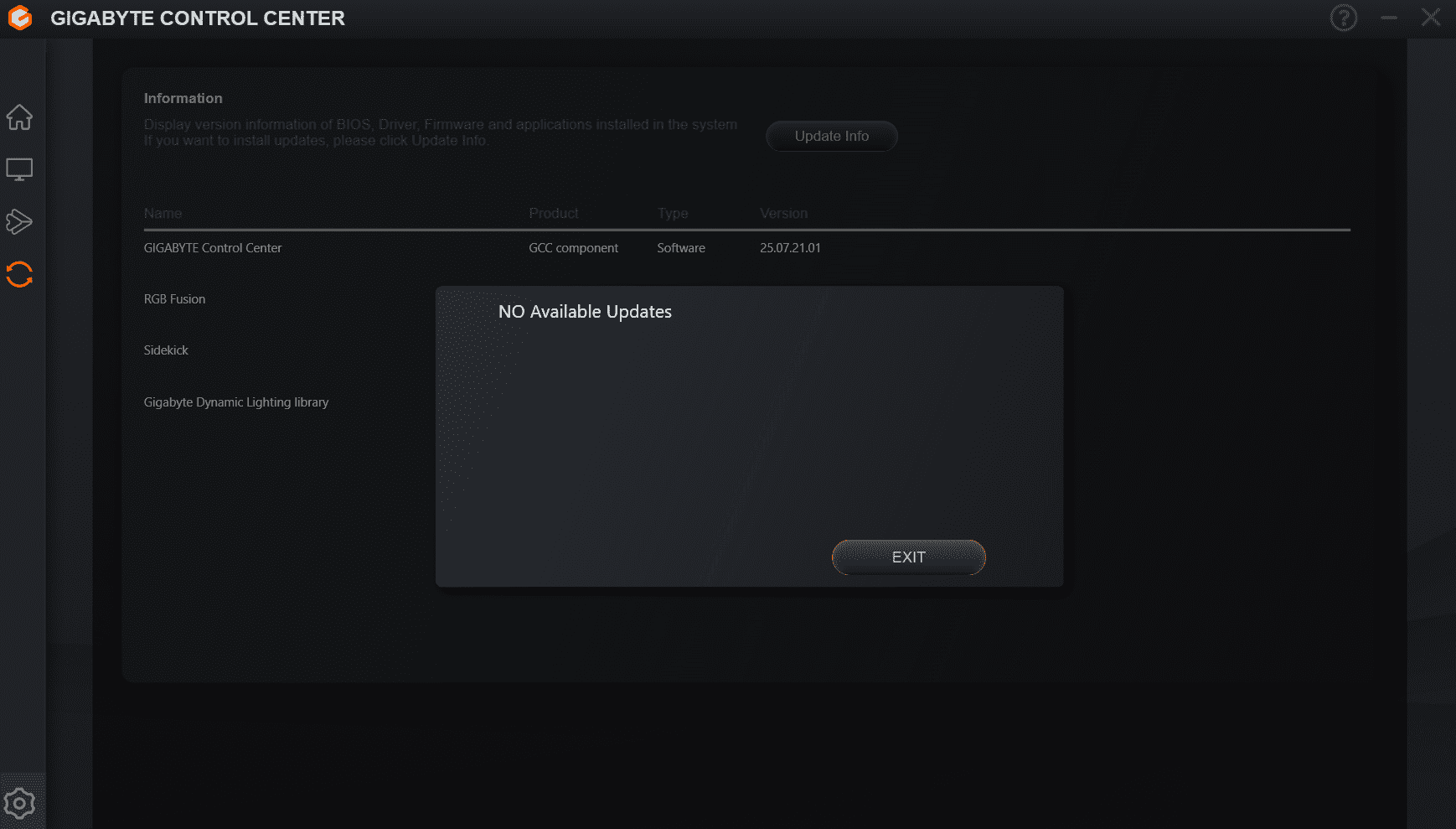Click the Information section heading
Image resolution: width=1456 pixels, height=829 pixels.
coord(183,98)
